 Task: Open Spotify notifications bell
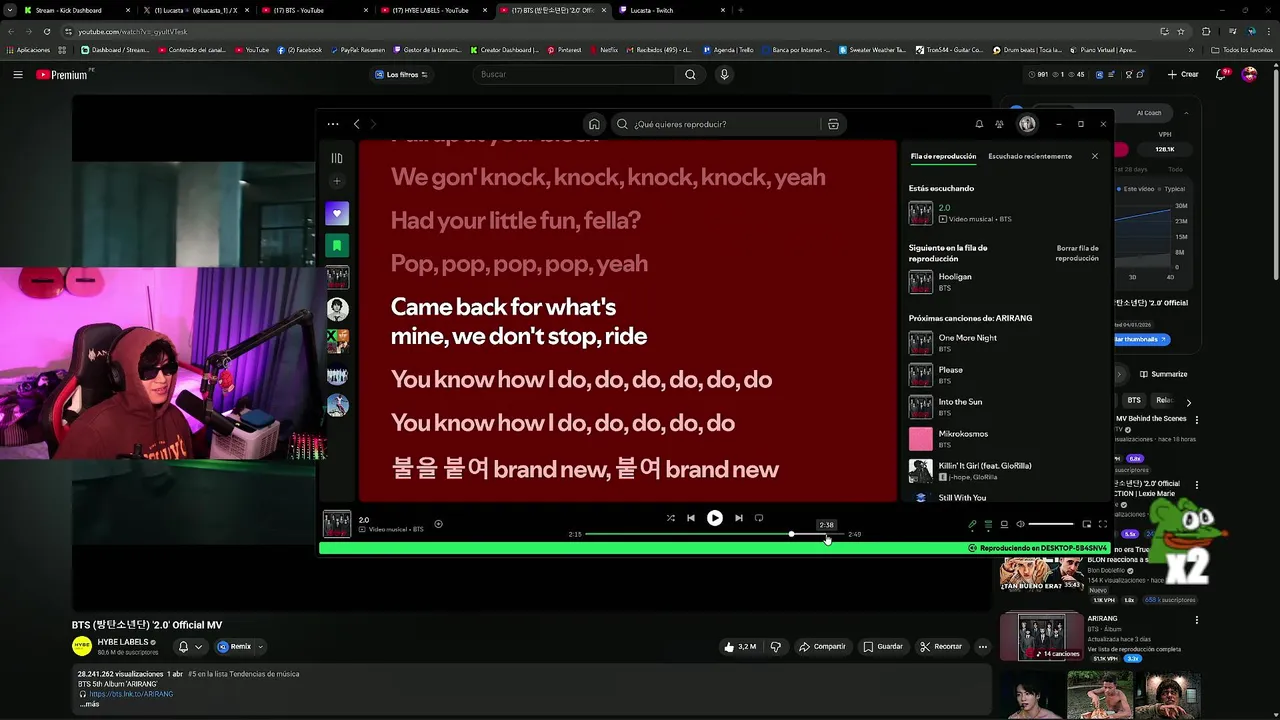979,124
